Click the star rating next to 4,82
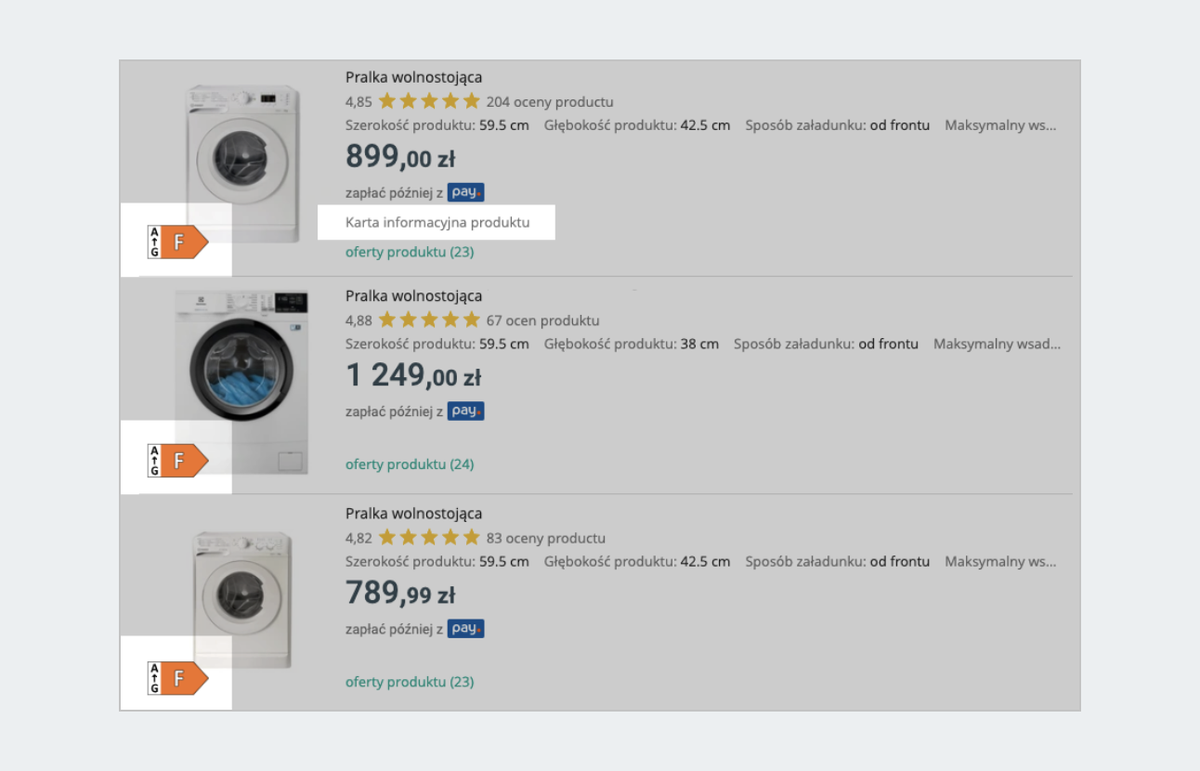This screenshot has height=771, width=1200. pos(429,538)
